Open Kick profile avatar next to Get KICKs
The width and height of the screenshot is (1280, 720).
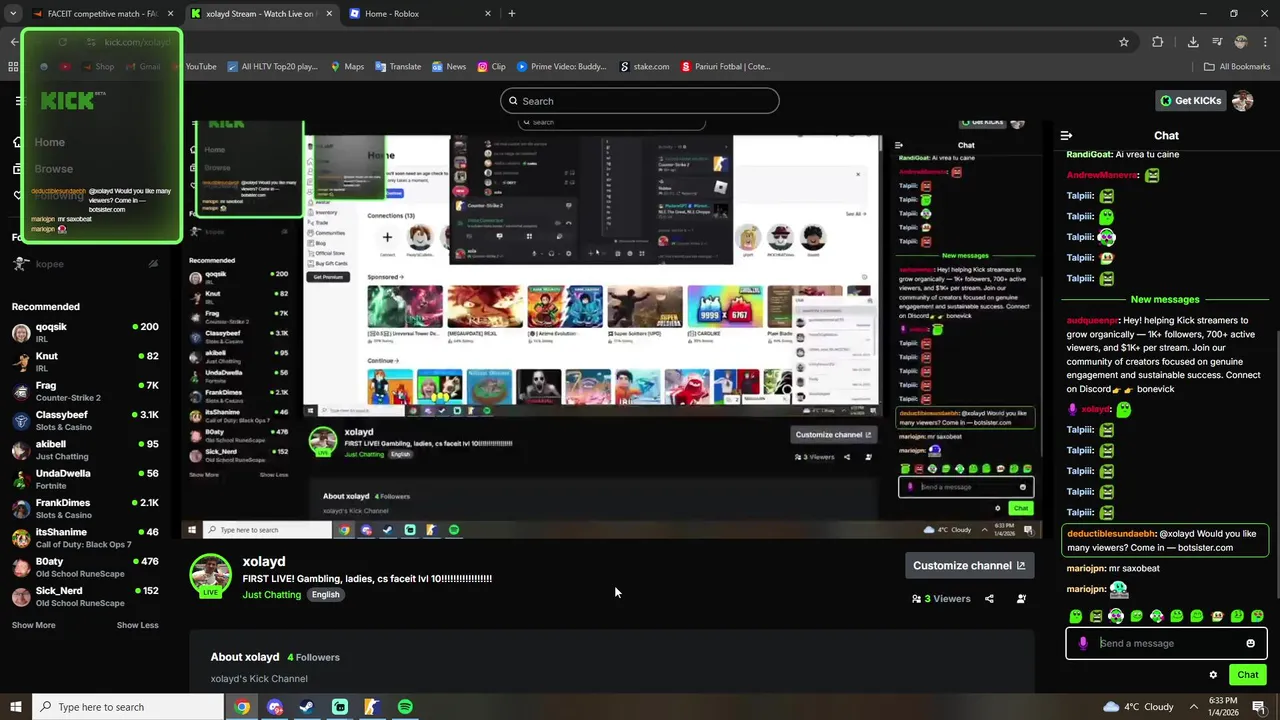point(1243,101)
